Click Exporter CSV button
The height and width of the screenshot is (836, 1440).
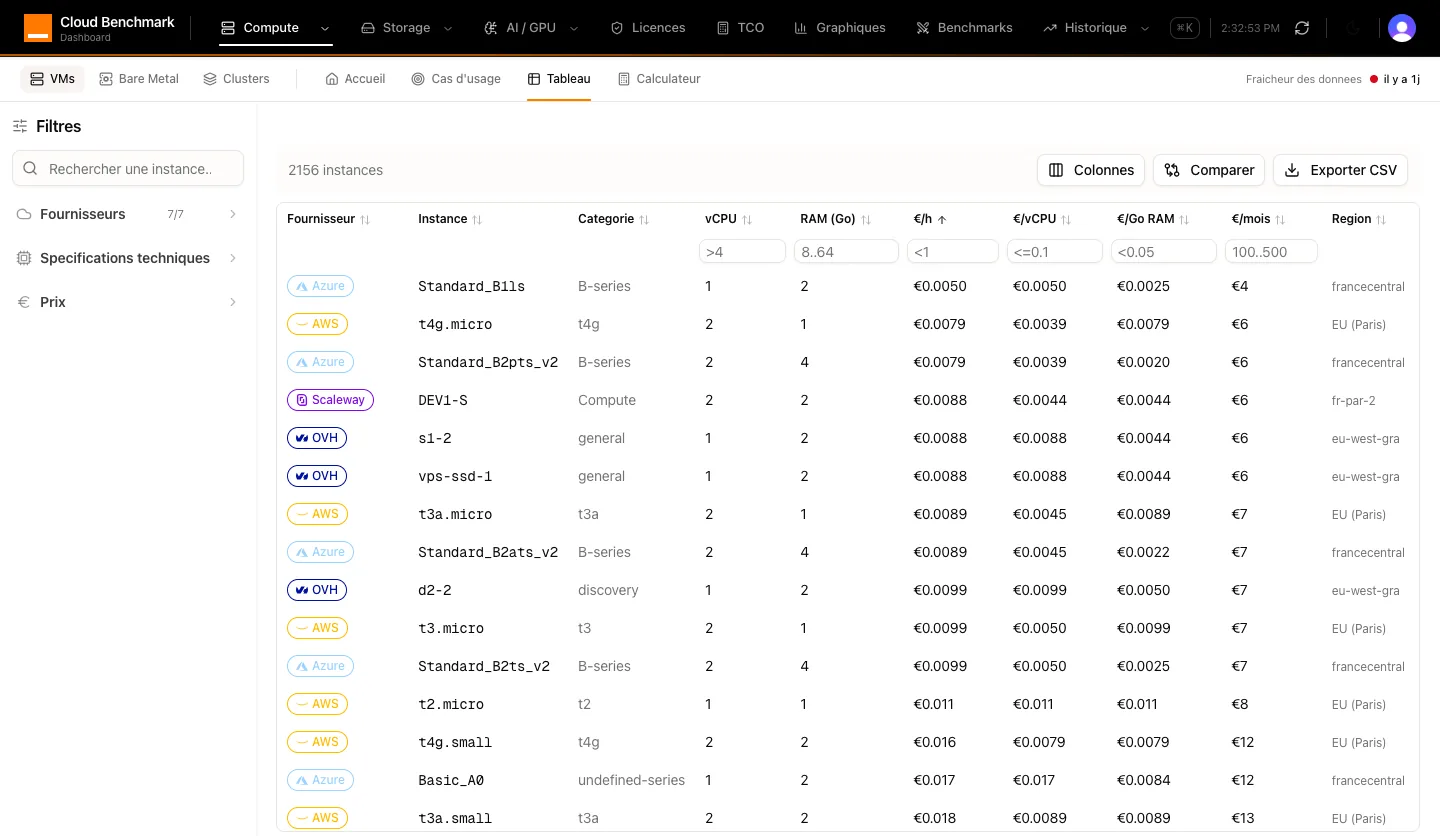point(1340,170)
